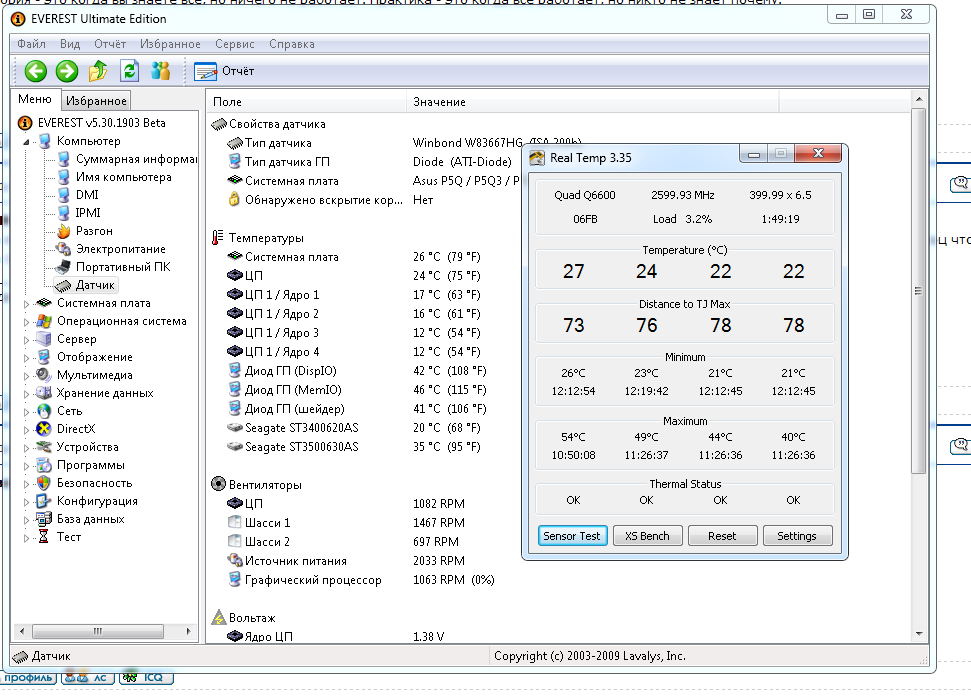Click the Датчик sensor icon in tree

point(63,285)
